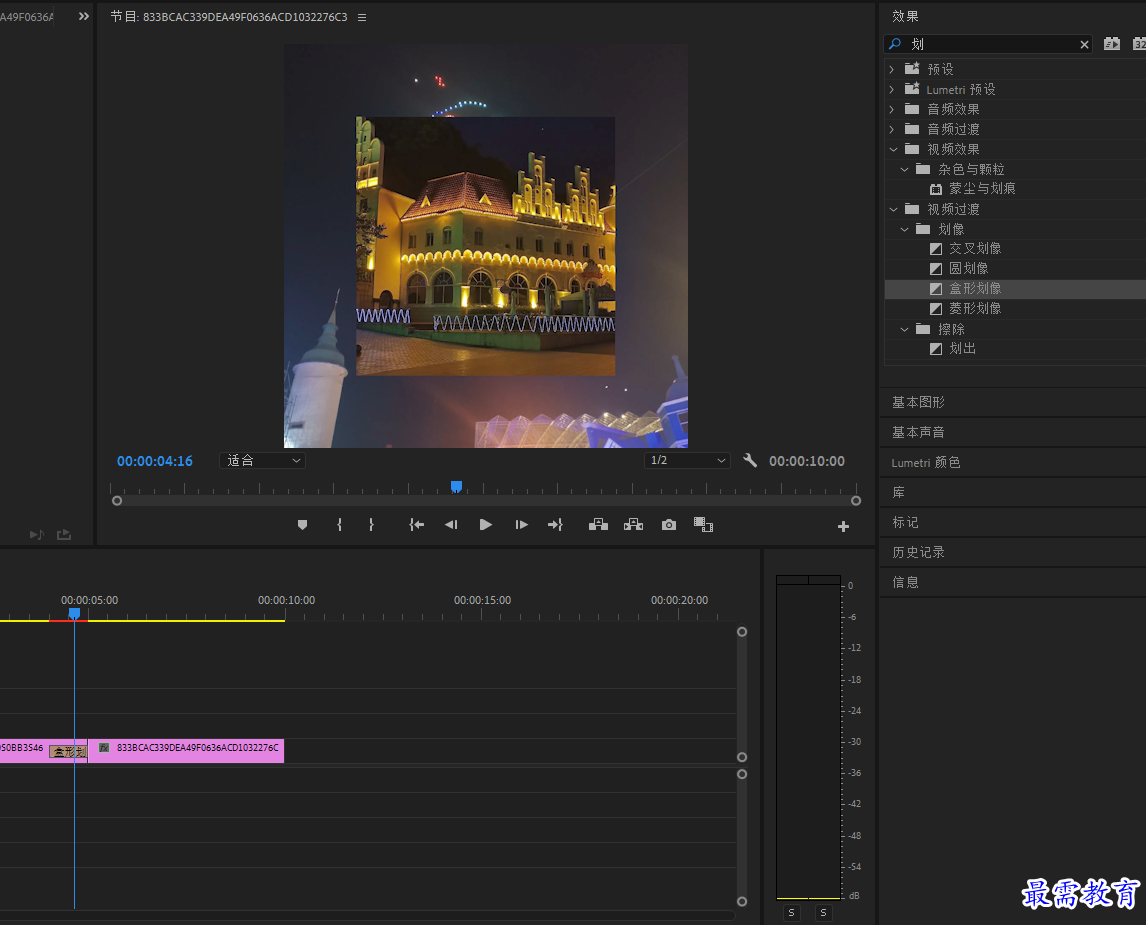Open the 标记 panel
1146x925 pixels.
(905, 522)
